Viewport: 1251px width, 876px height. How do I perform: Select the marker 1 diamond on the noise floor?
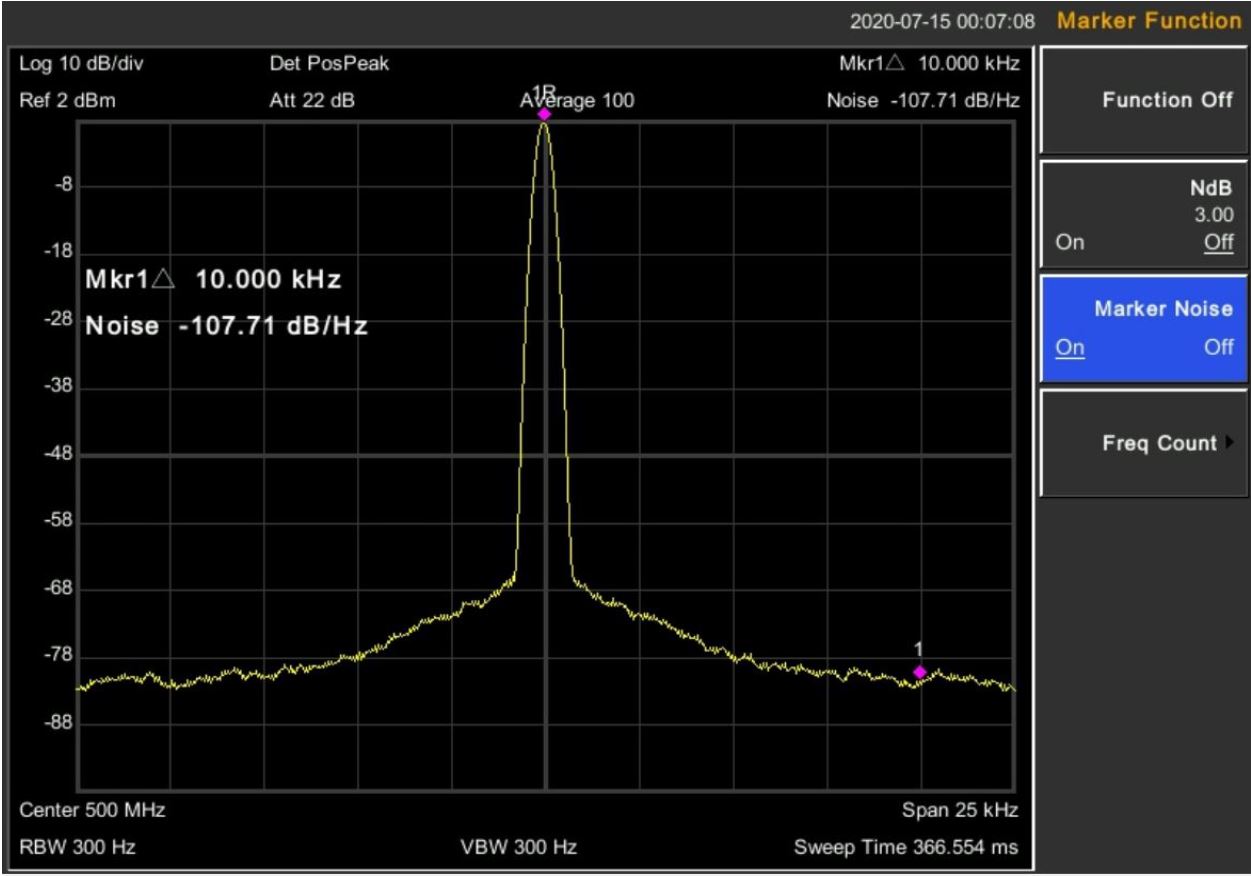point(920,671)
